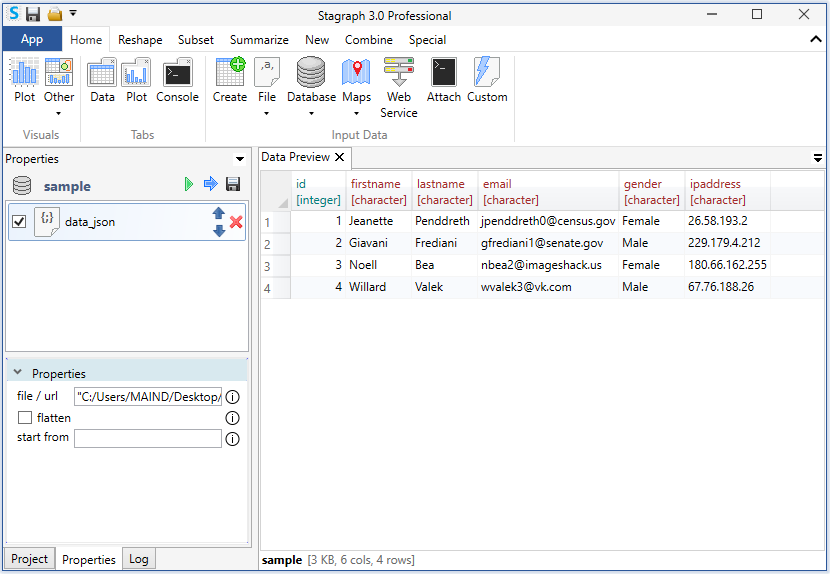Open a new Plot tab
830x574 pixels.
(136, 73)
